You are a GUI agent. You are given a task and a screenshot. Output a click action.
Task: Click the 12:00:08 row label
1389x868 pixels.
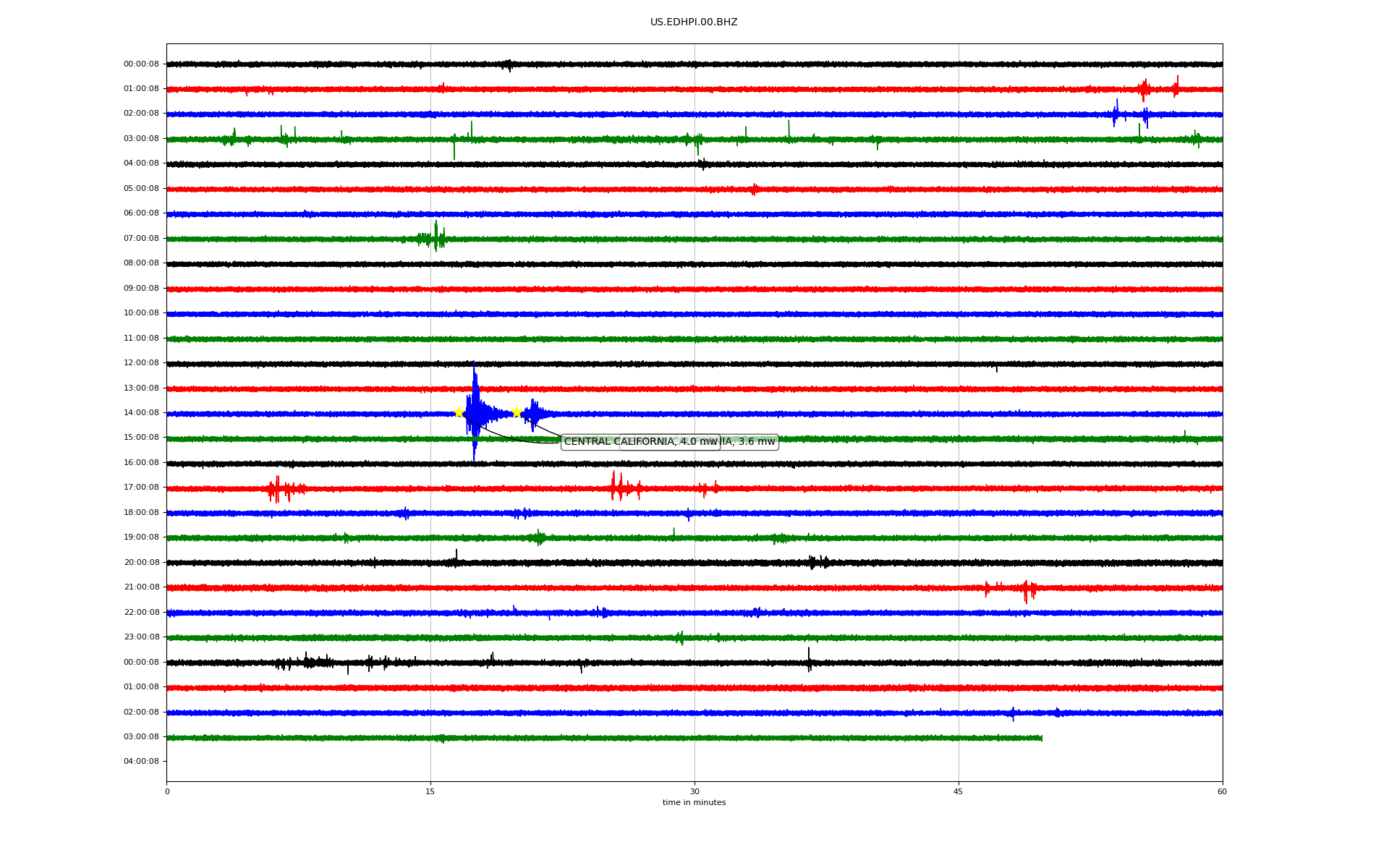coord(141,363)
